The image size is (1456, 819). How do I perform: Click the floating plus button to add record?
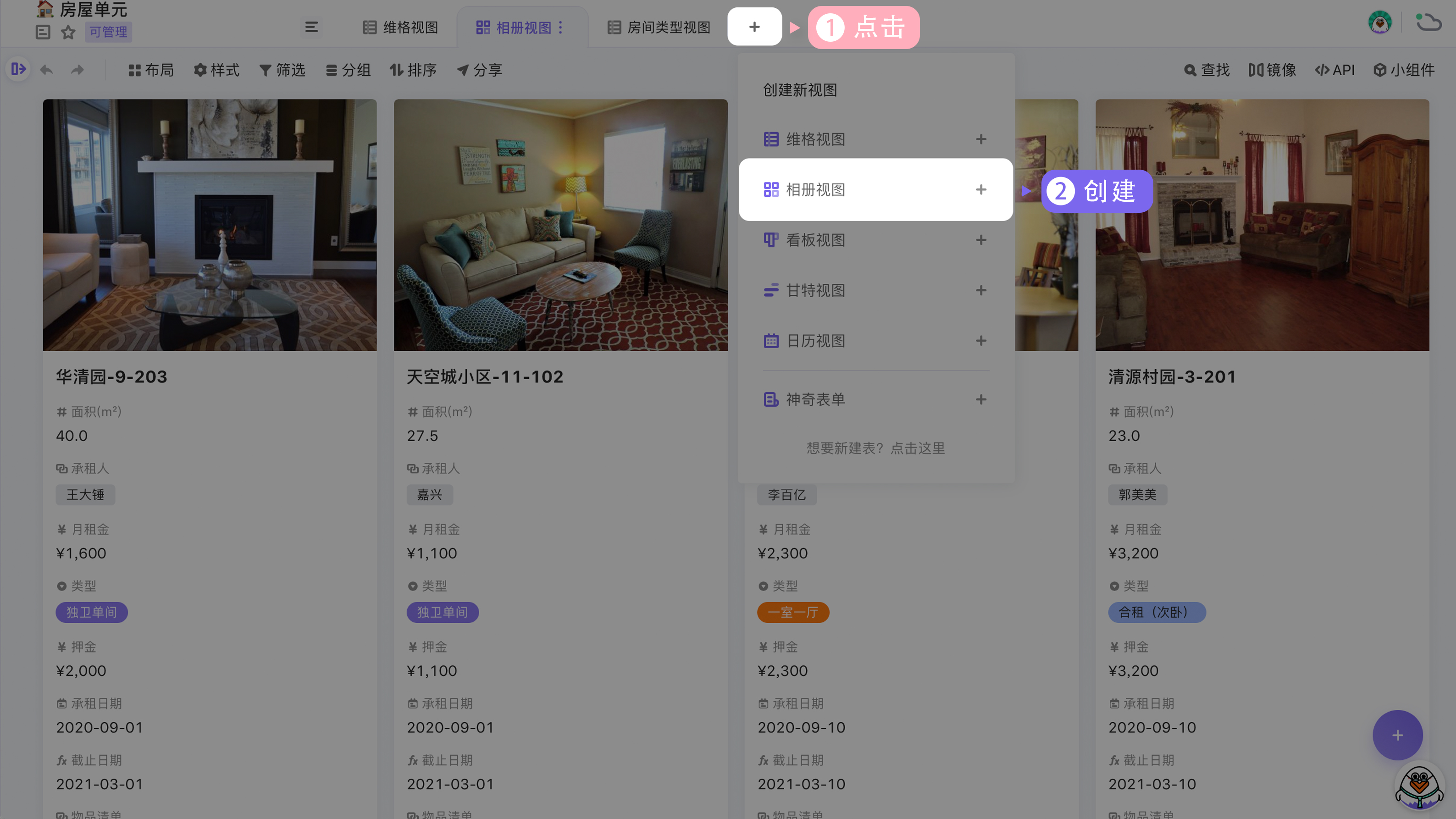1397,736
